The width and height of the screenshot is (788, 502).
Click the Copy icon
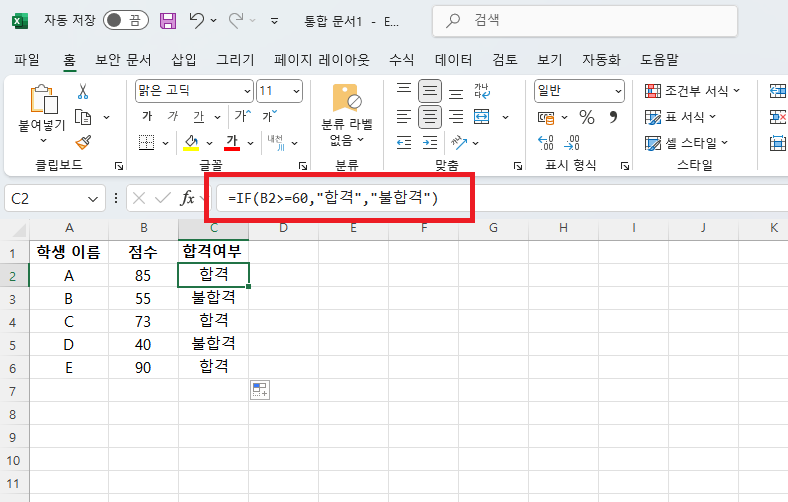click(83, 117)
